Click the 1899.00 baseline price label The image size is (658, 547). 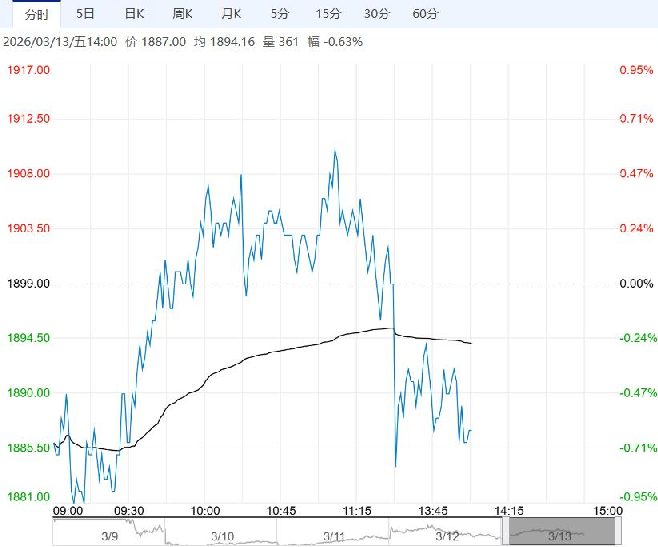tap(28, 284)
